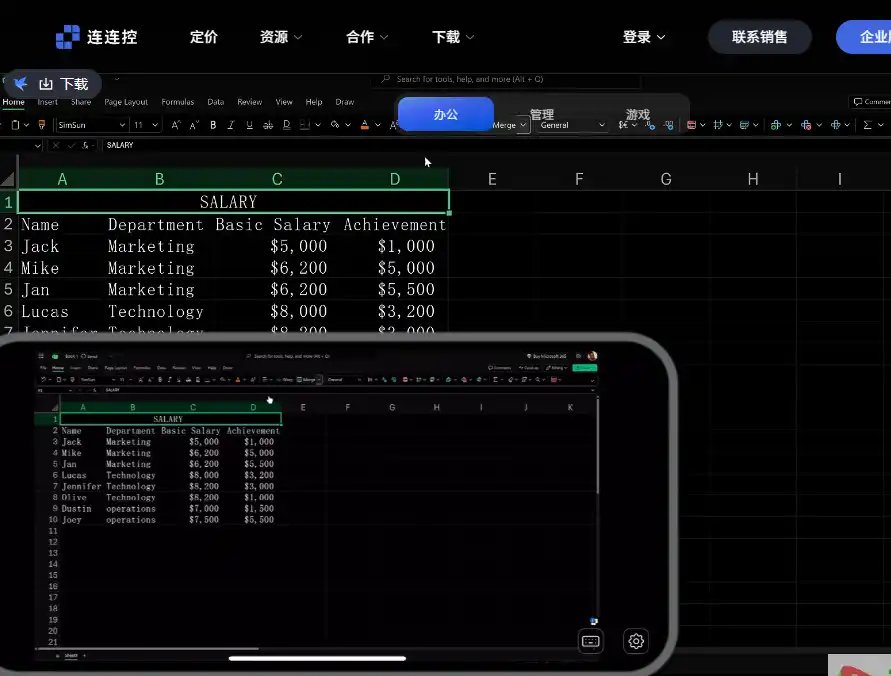891x676 pixels.
Task: Select column header E in large sheet
Action: click(x=492, y=180)
